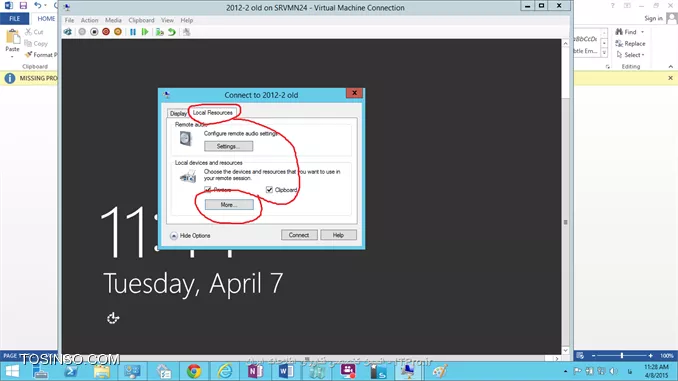Viewport: 678px width, 381px height.
Task: Open the Clipboard menu of VM Connection
Action: pyautogui.click(x=141, y=20)
